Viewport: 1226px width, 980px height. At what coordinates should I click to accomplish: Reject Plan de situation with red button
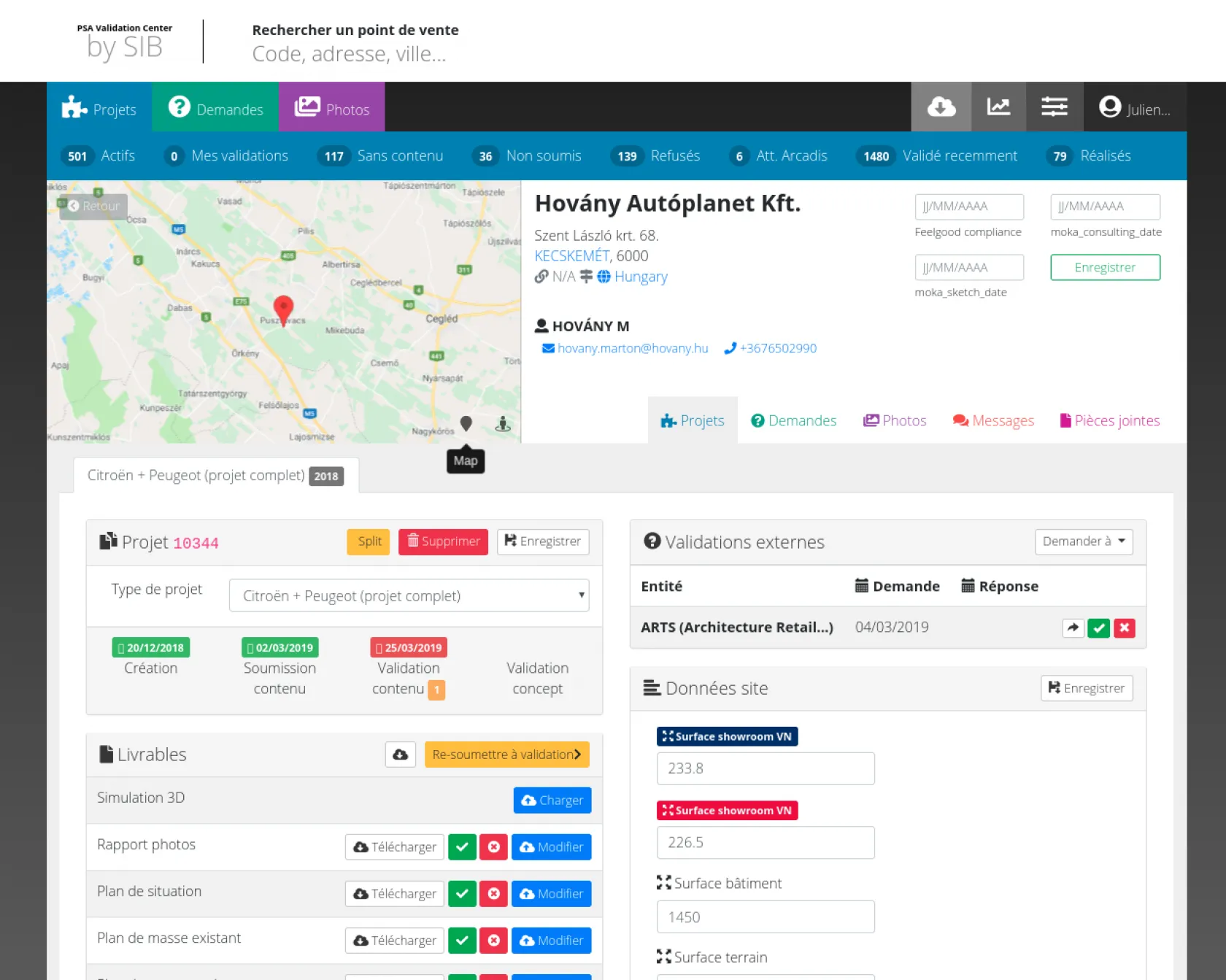click(493, 894)
